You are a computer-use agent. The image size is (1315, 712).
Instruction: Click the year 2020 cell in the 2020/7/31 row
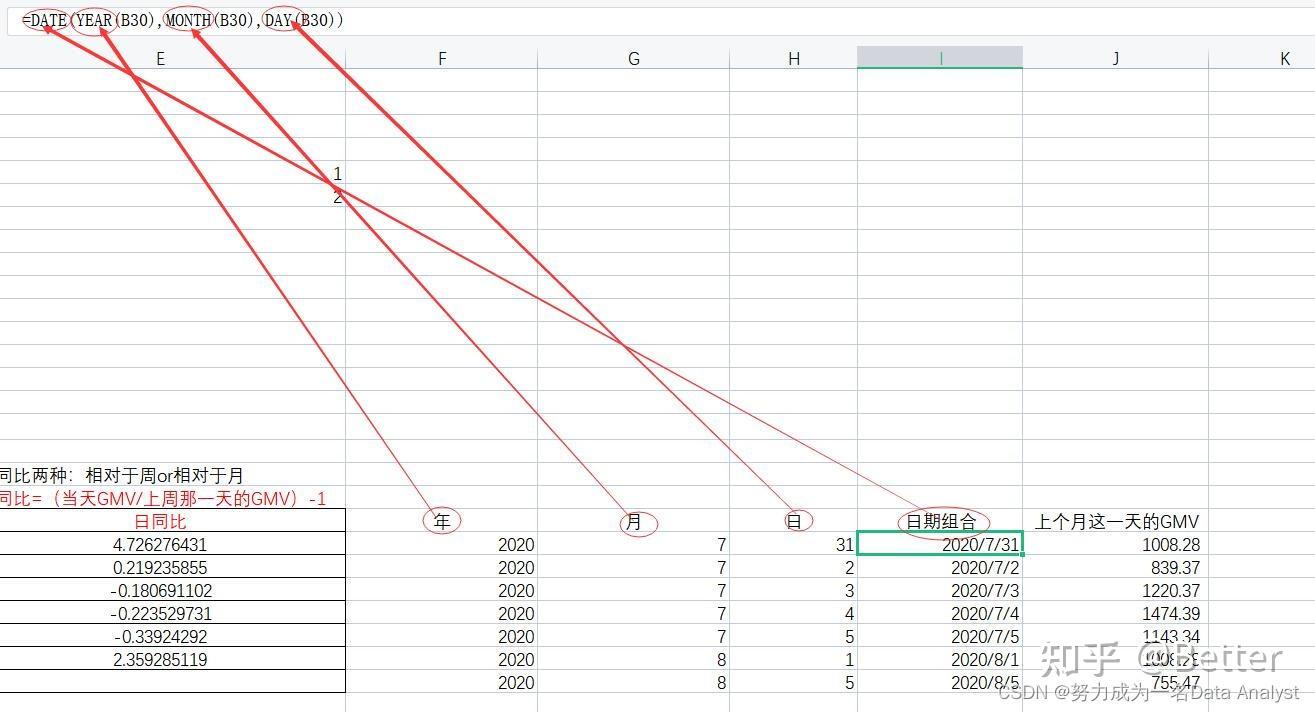442,545
